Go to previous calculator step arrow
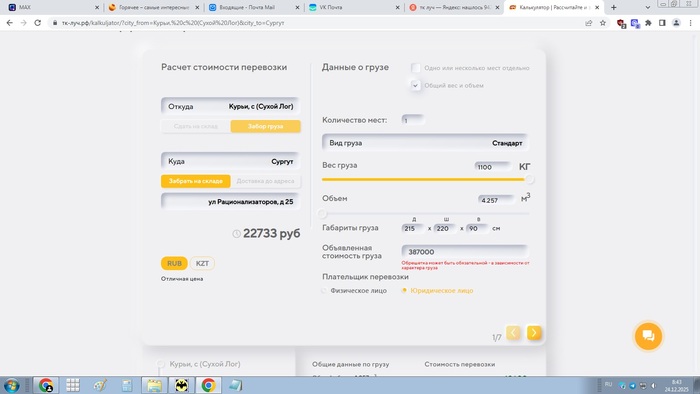 (513, 332)
